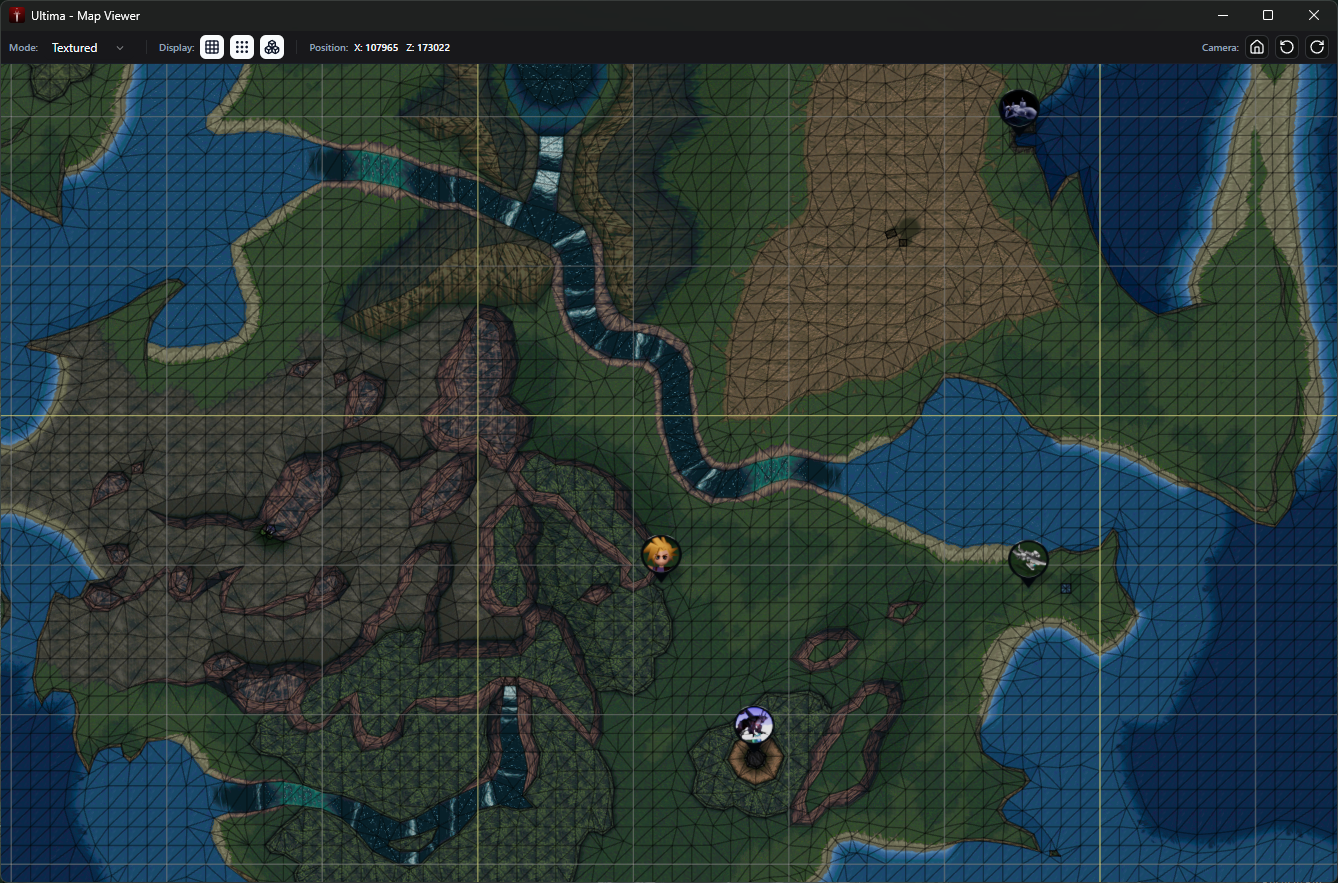
Task: Toggle the three-circles display option
Action: [x=272, y=47]
